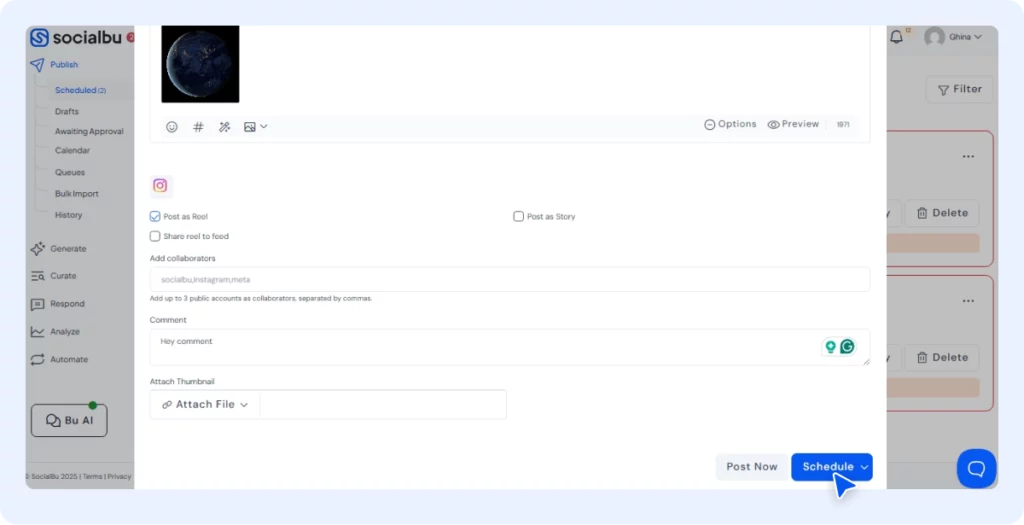
Task: Open the AI magic wand tool
Action: coord(225,127)
